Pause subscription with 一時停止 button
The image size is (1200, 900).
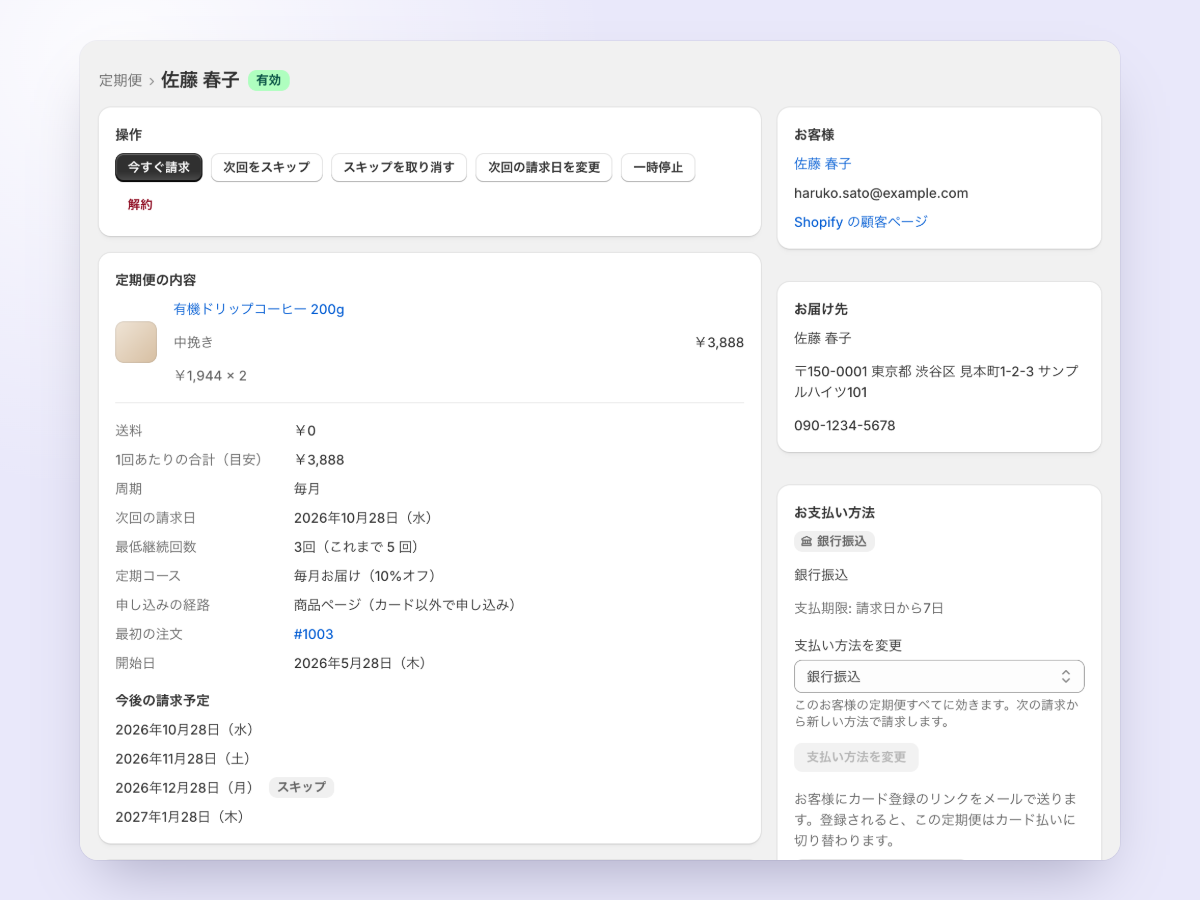(x=658, y=168)
